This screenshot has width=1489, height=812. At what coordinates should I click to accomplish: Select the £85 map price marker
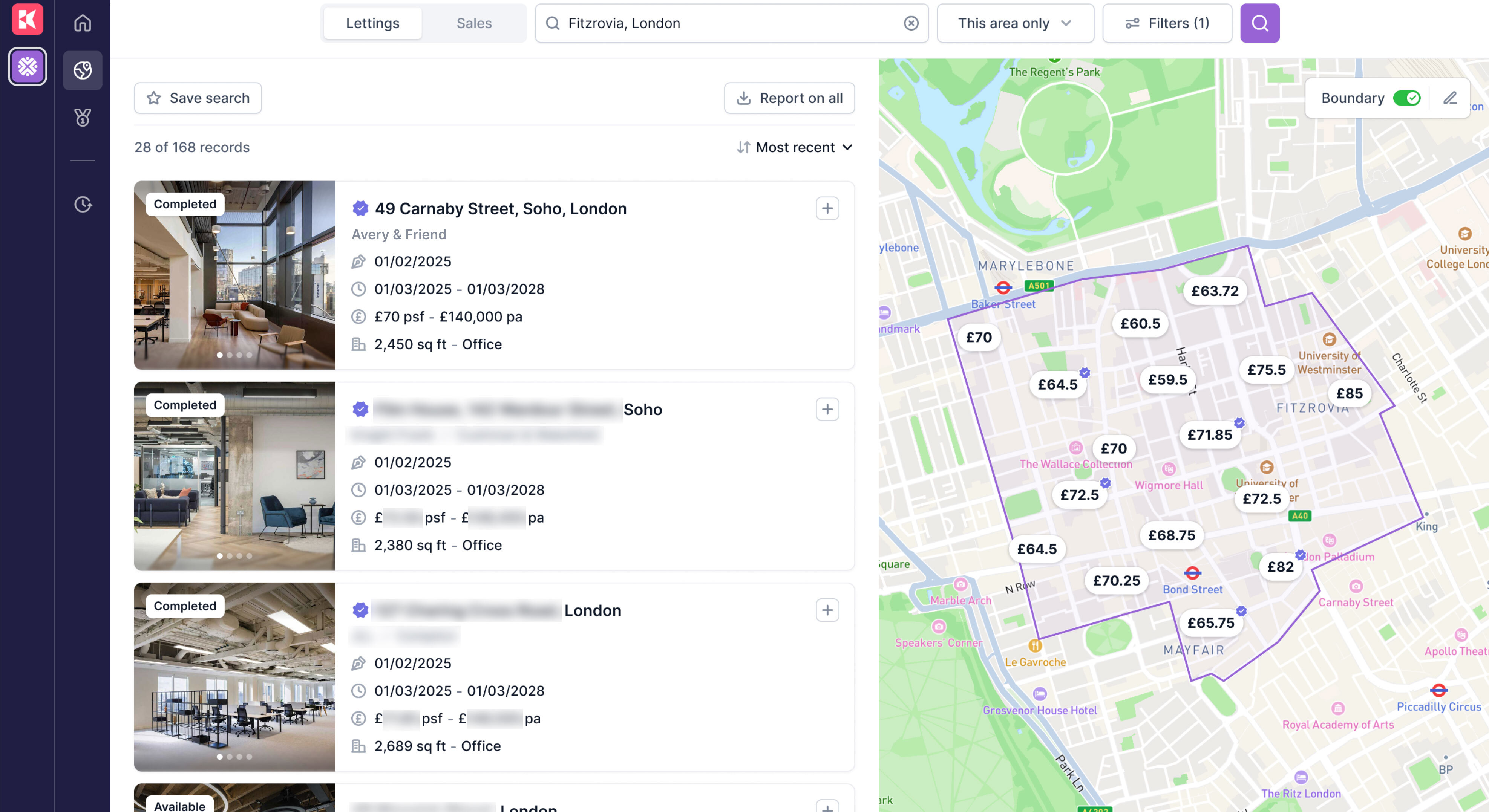(1349, 394)
